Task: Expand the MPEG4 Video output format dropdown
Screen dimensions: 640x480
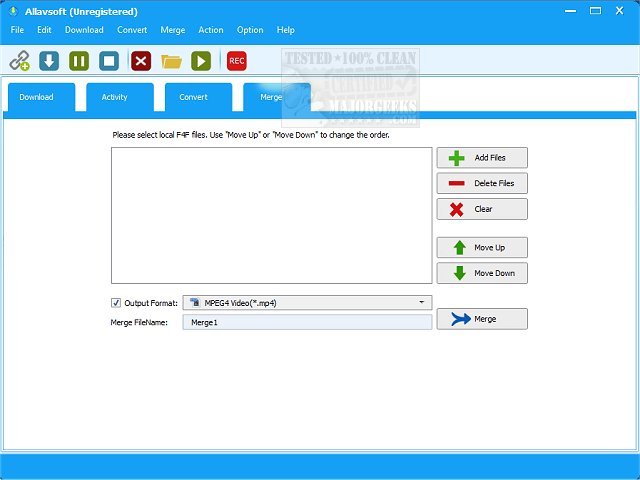Action: coord(307,303)
